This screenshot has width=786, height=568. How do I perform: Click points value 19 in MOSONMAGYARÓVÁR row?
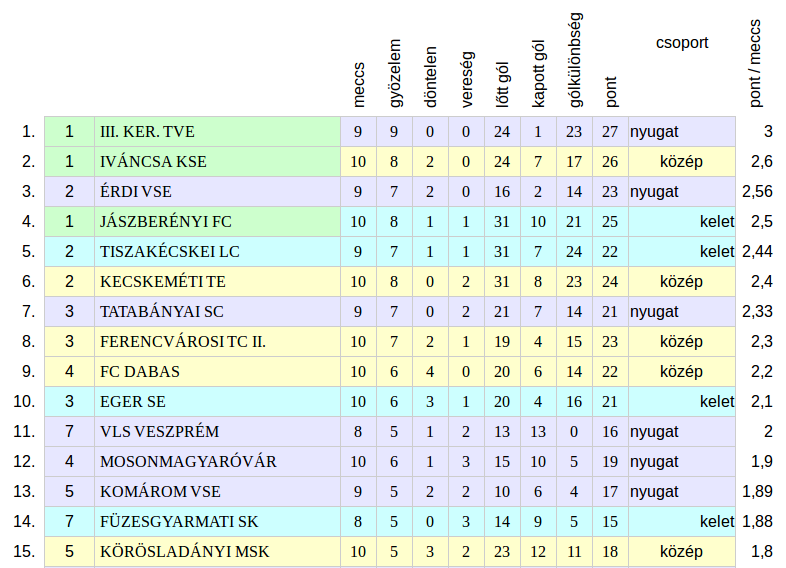[x=610, y=461]
